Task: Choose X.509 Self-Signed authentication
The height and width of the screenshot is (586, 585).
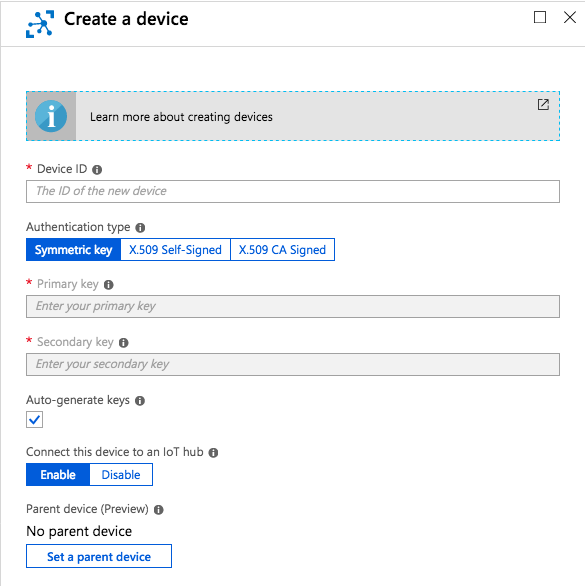Action: pyautogui.click(x=175, y=250)
